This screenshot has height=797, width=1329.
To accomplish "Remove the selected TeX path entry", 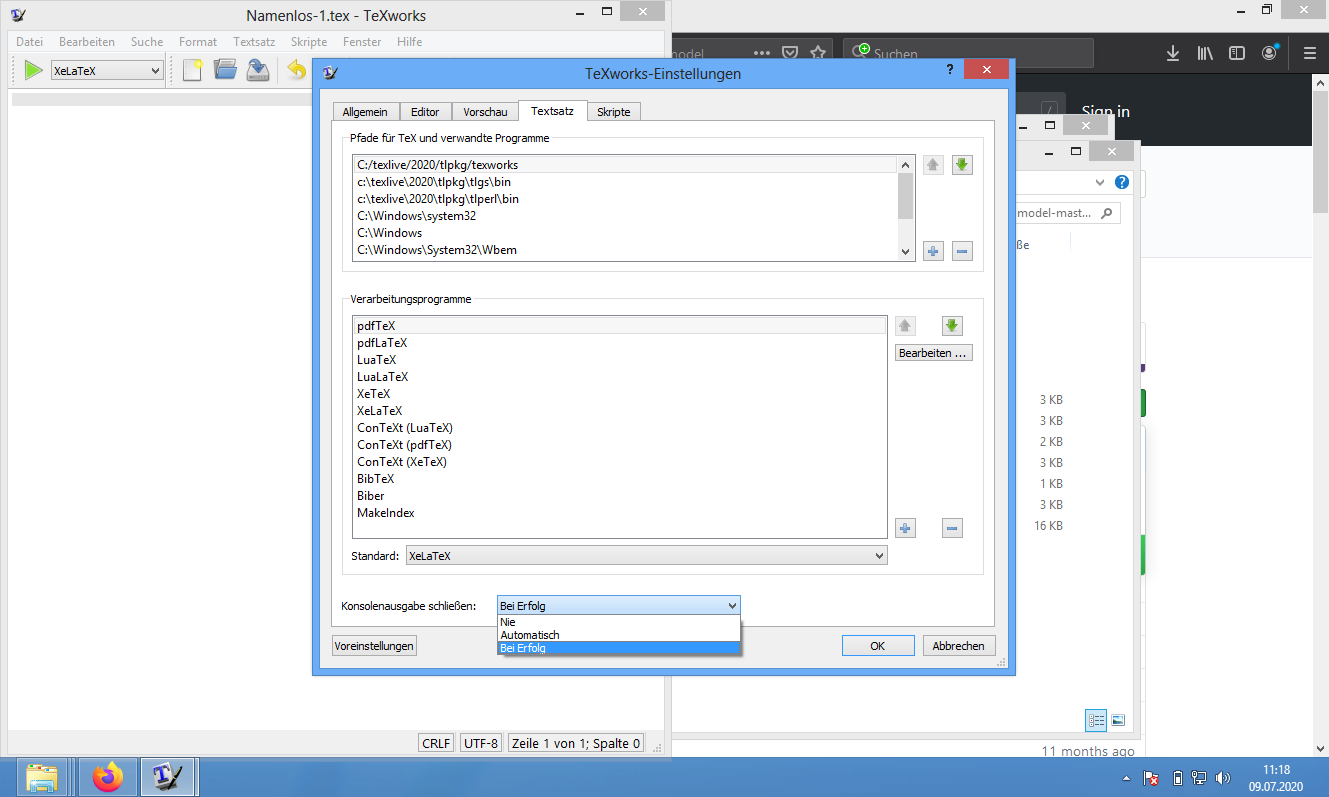I will (962, 251).
